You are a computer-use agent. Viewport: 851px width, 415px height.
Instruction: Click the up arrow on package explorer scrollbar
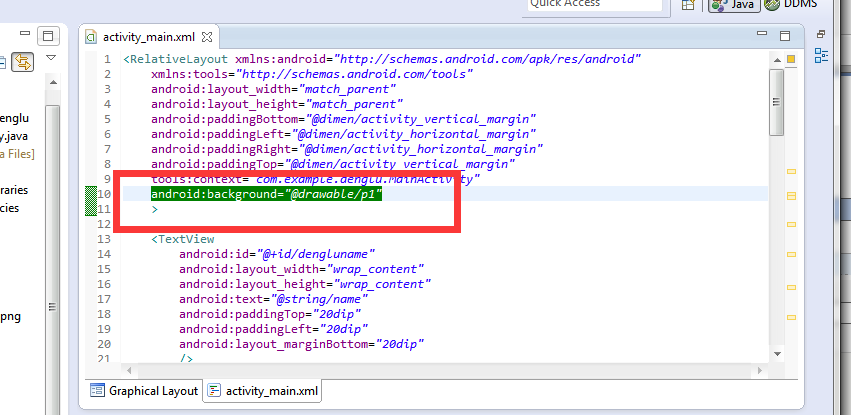click(x=53, y=82)
